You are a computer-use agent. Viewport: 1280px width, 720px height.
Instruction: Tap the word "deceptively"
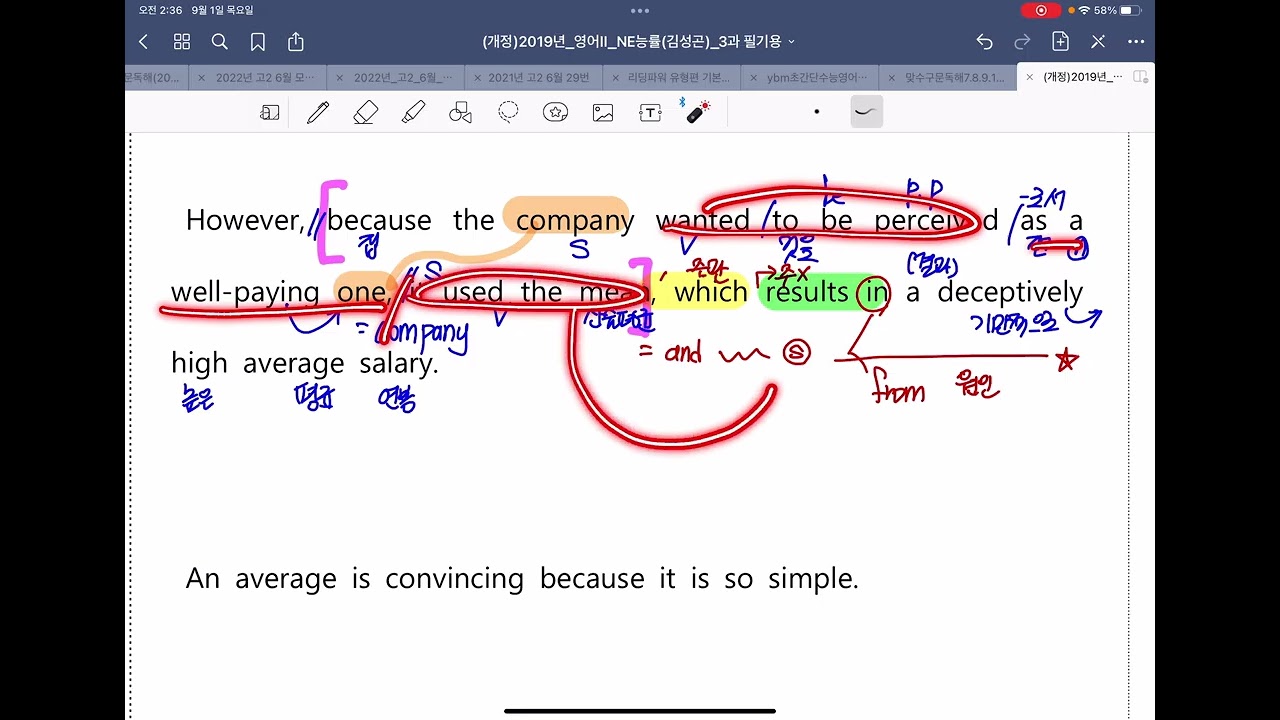coord(1010,293)
